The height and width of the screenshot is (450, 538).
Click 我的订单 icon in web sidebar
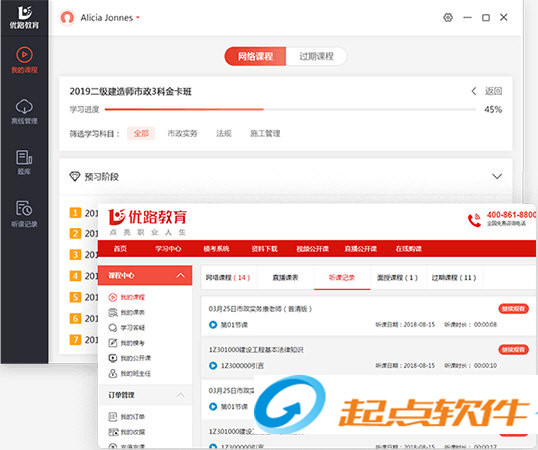click(113, 417)
